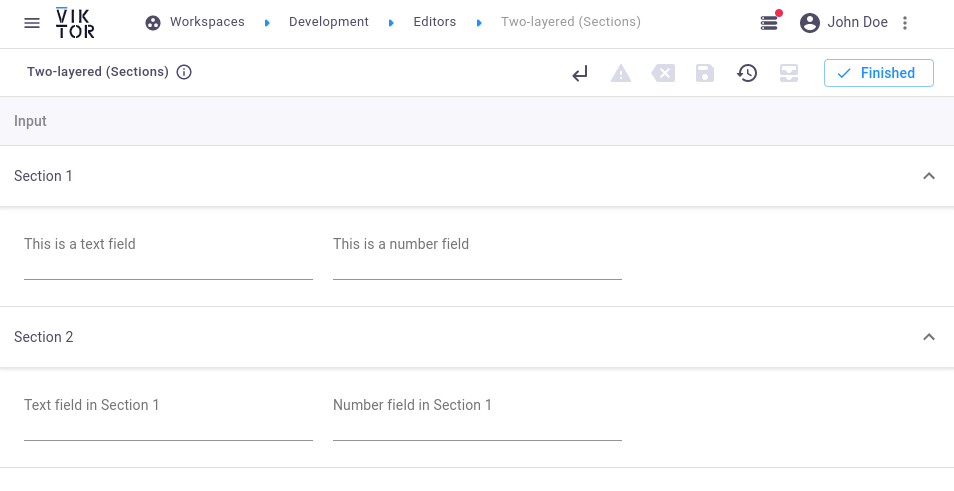Screen dimensions: 954x491
Task: Click the 'Number field in Section 1' input
Action: (x=477, y=426)
